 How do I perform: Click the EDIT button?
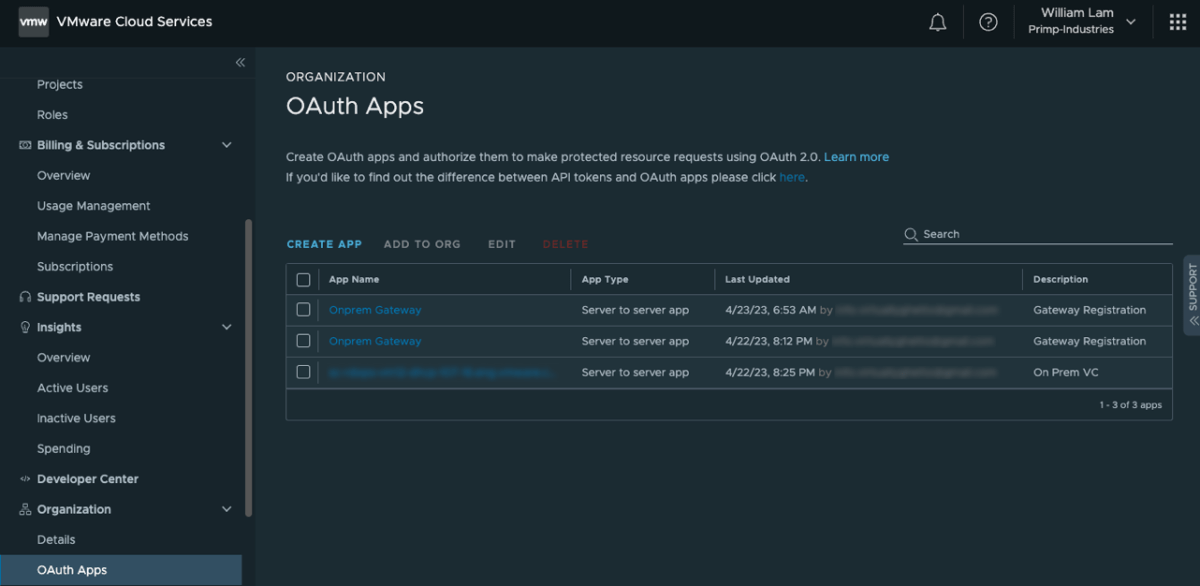(502, 244)
